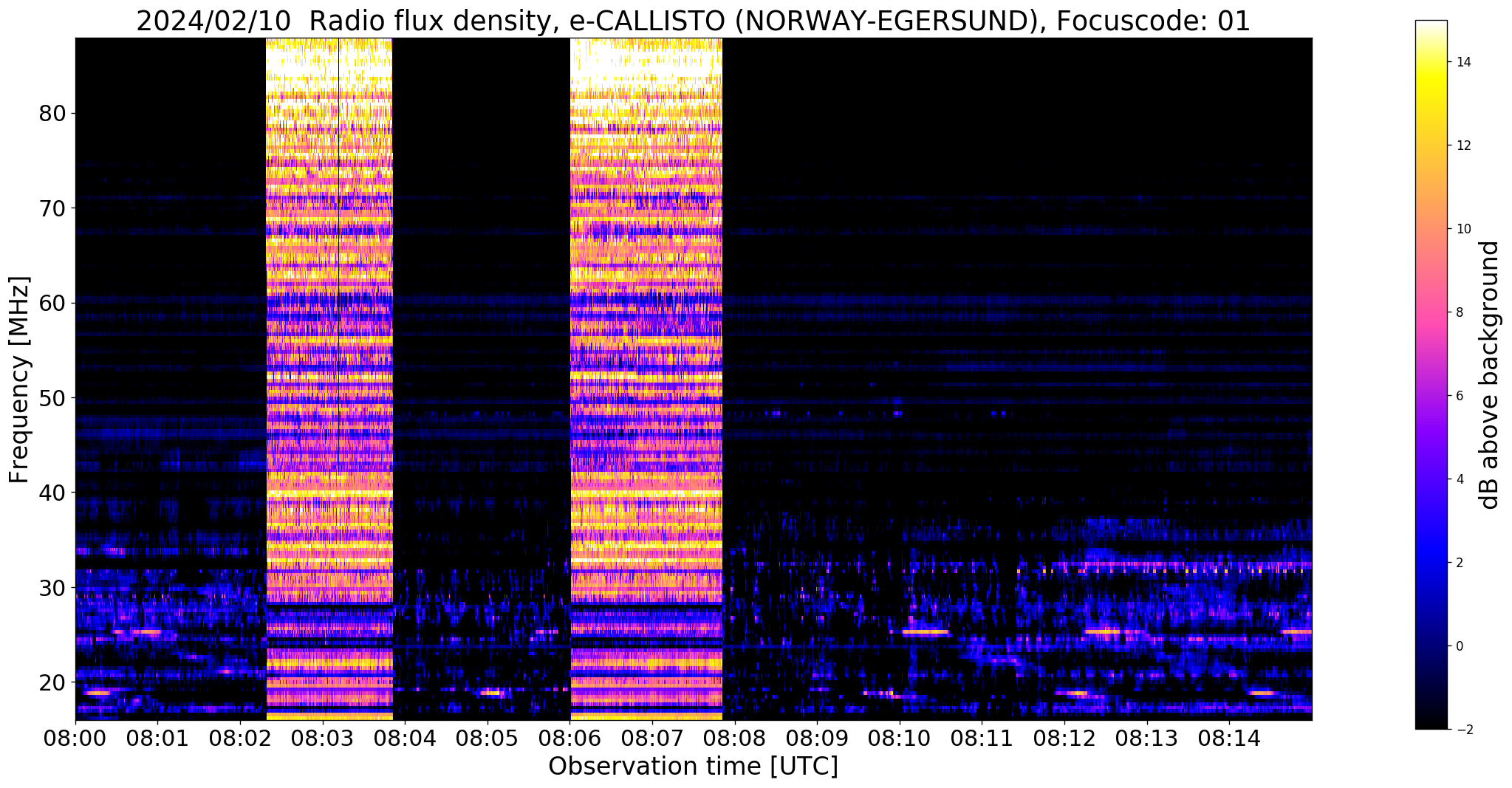1512x788 pixels.
Task: Click the 'Frequency [MHz]' axis label
Action: (20, 380)
